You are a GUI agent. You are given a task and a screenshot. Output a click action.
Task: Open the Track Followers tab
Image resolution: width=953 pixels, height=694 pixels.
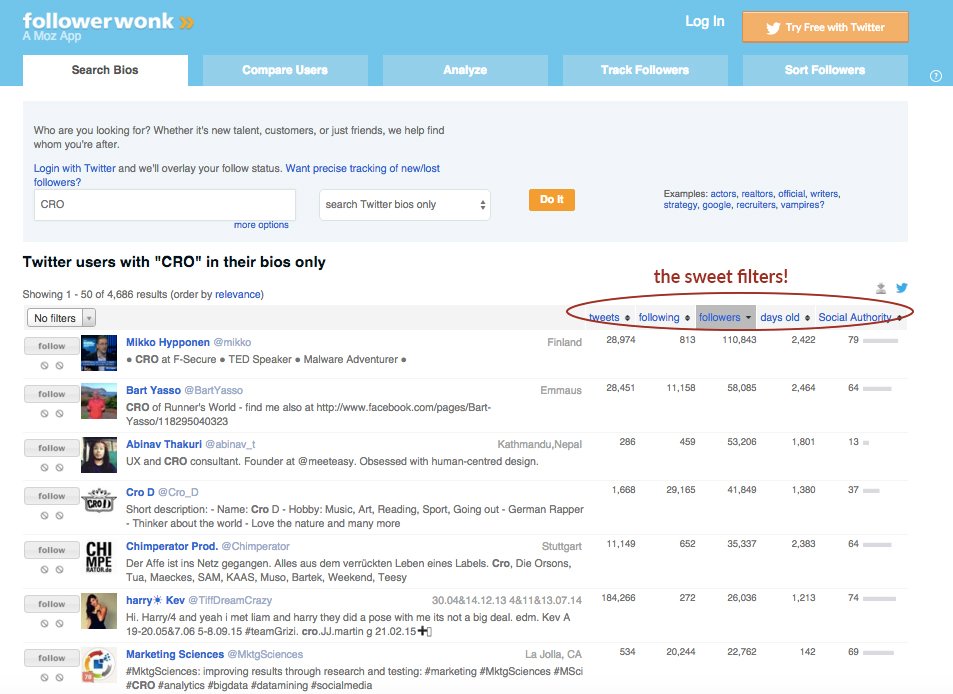point(645,70)
